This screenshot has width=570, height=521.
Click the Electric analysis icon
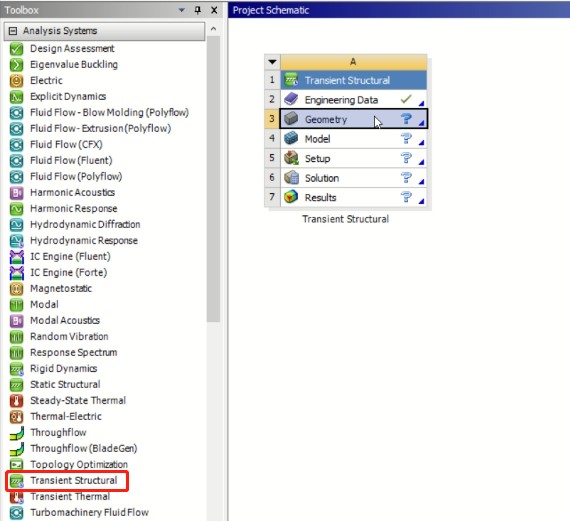pyautogui.click(x=16, y=81)
